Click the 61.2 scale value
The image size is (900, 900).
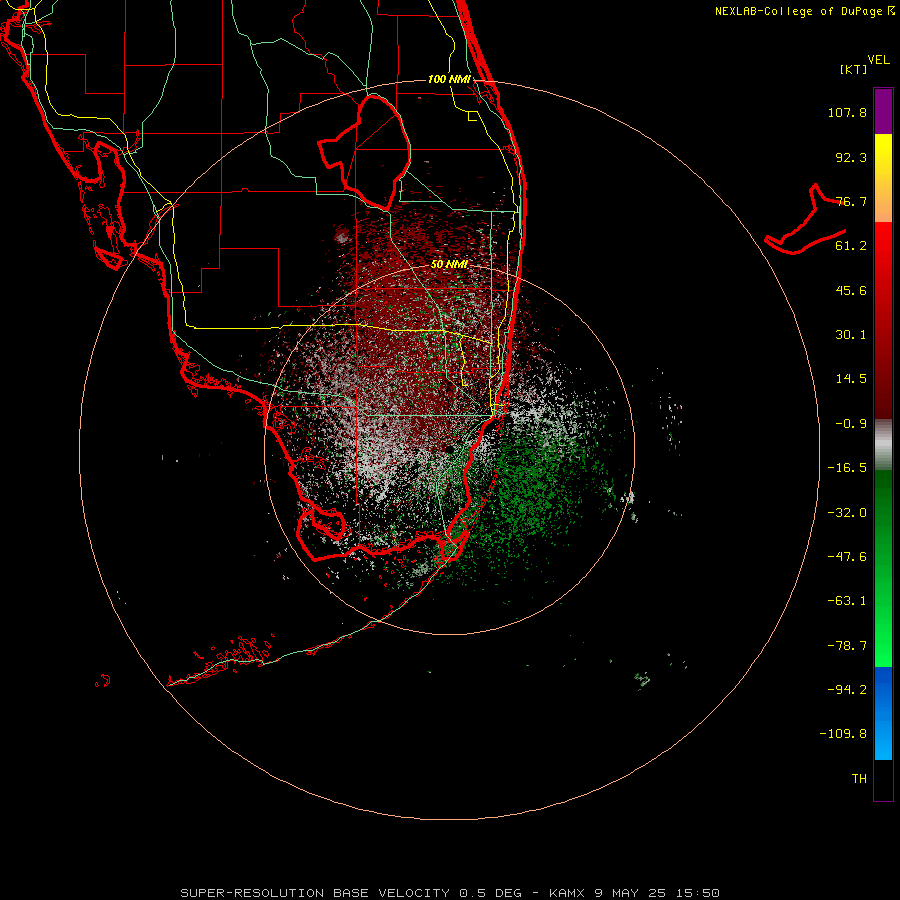[851, 246]
